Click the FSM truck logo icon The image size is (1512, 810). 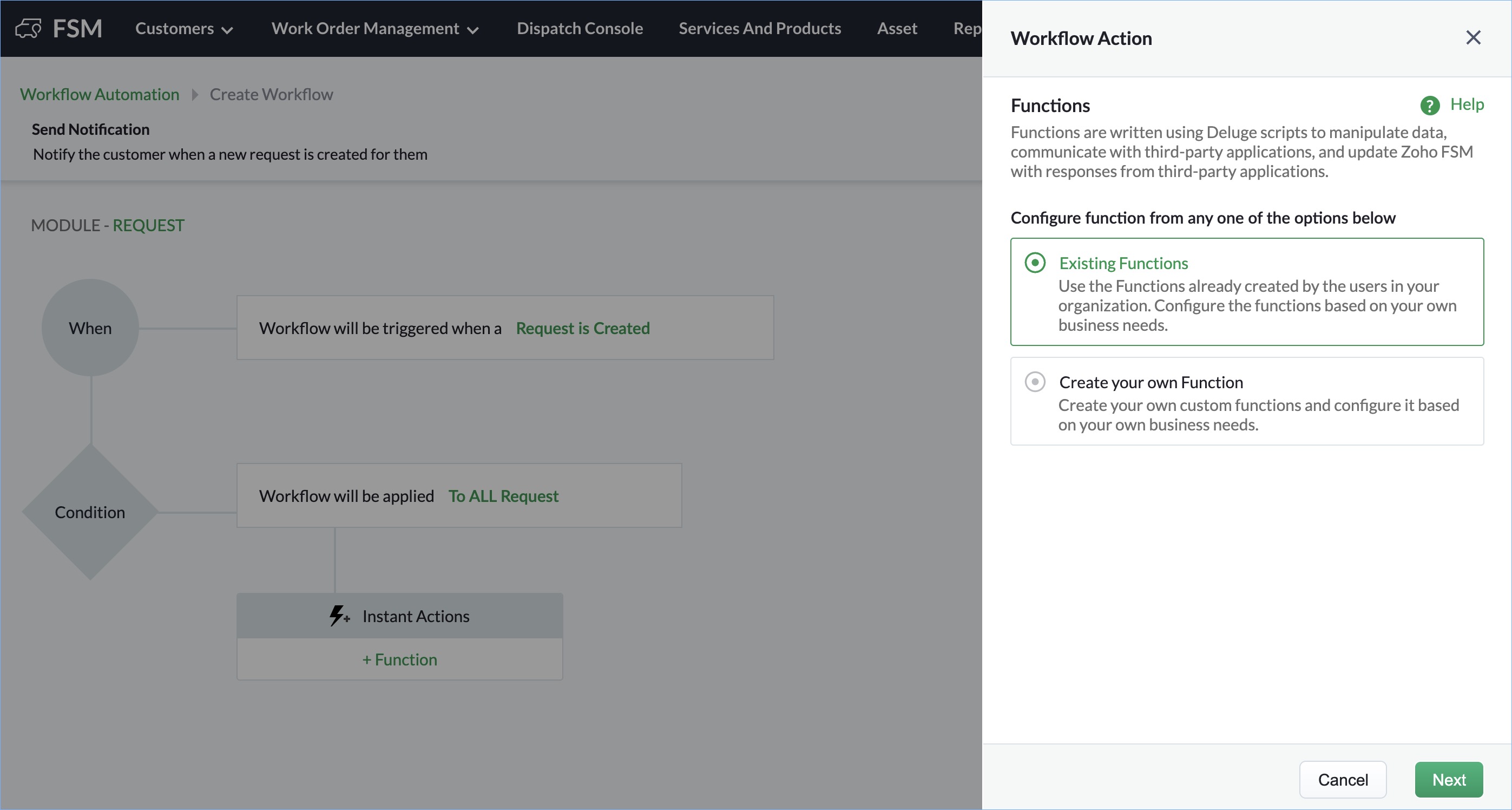click(28, 28)
